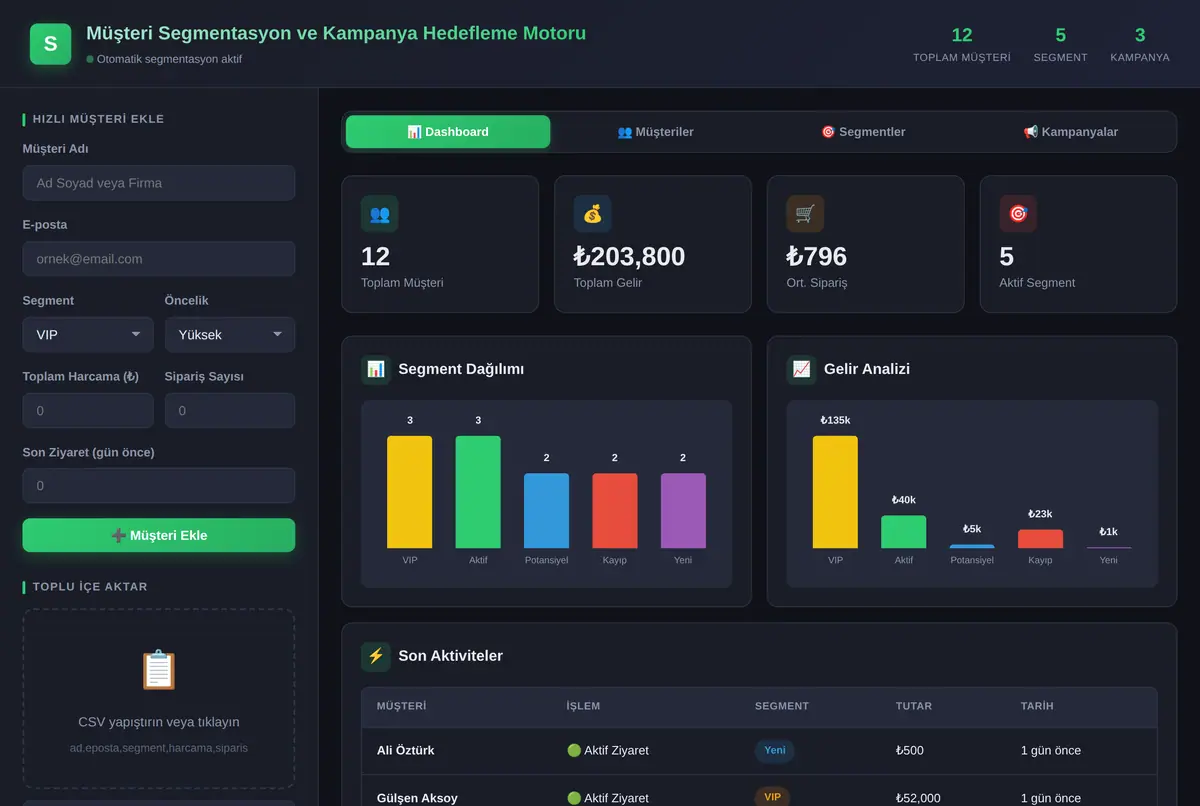
Task: Click the Sipariş Sayısı input field
Action: coord(230,411)
